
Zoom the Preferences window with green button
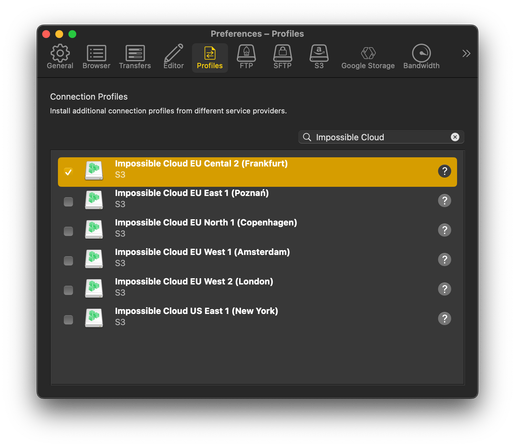coord(72,34)
